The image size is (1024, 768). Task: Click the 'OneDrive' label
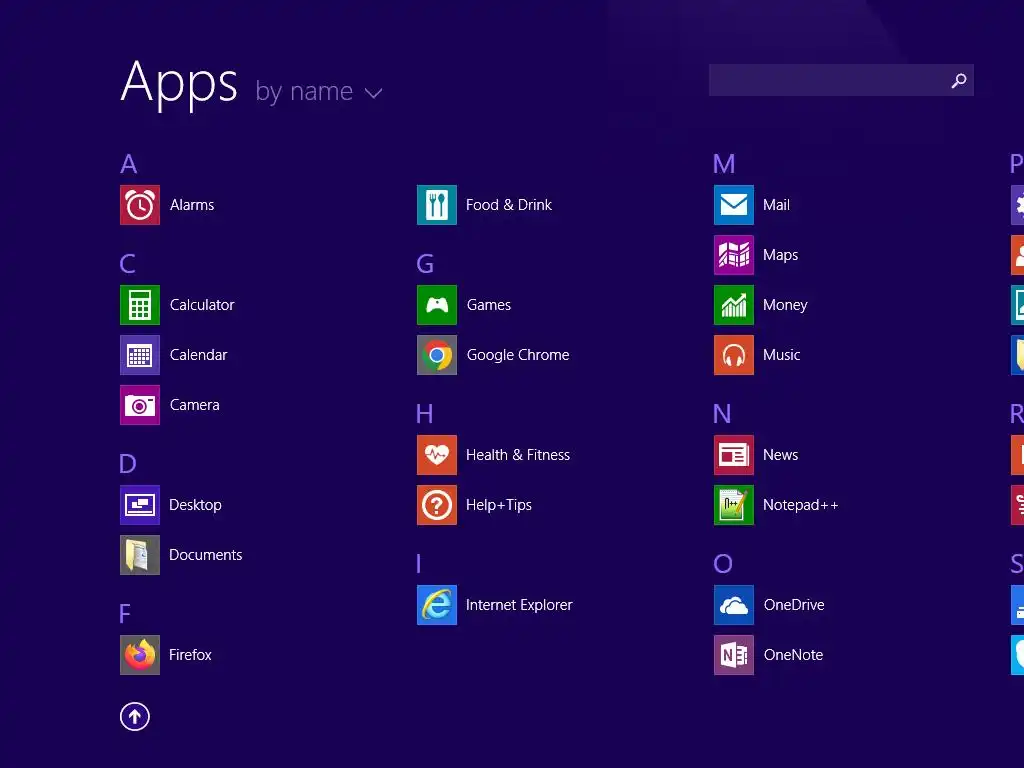coord(794,605)
